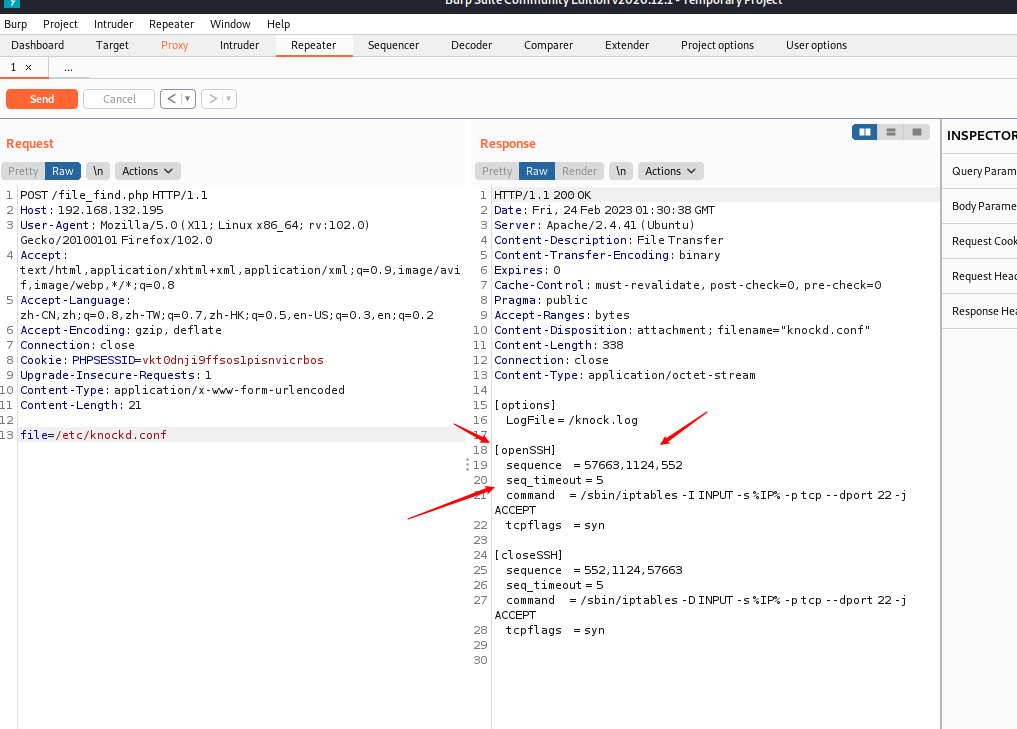Switch to the Repeater tool tab

pyautogui.click(x=314, y=45)
